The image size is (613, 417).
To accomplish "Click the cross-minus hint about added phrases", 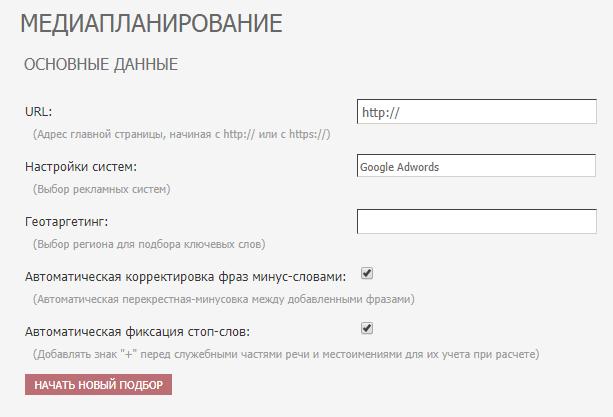I will (224, 299).
